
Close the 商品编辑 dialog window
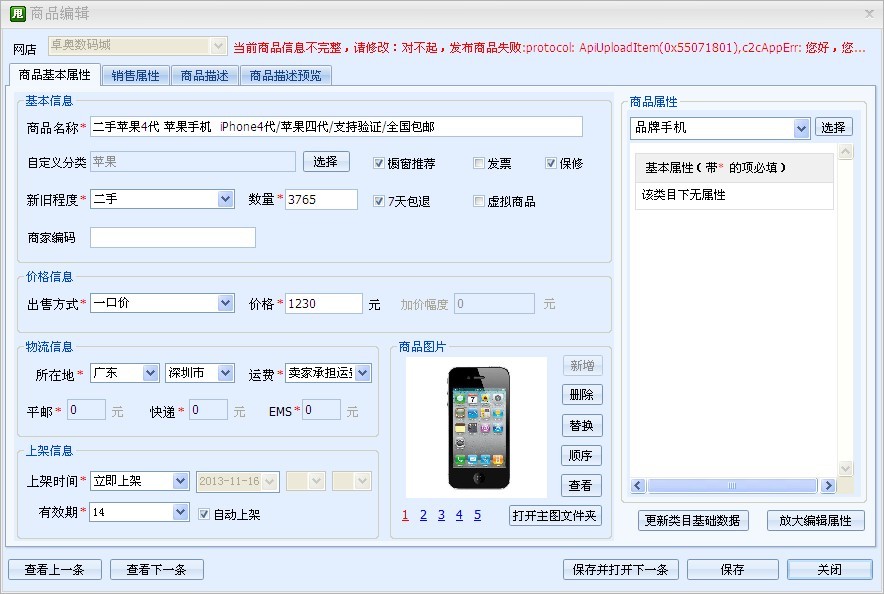pos(869,14)
